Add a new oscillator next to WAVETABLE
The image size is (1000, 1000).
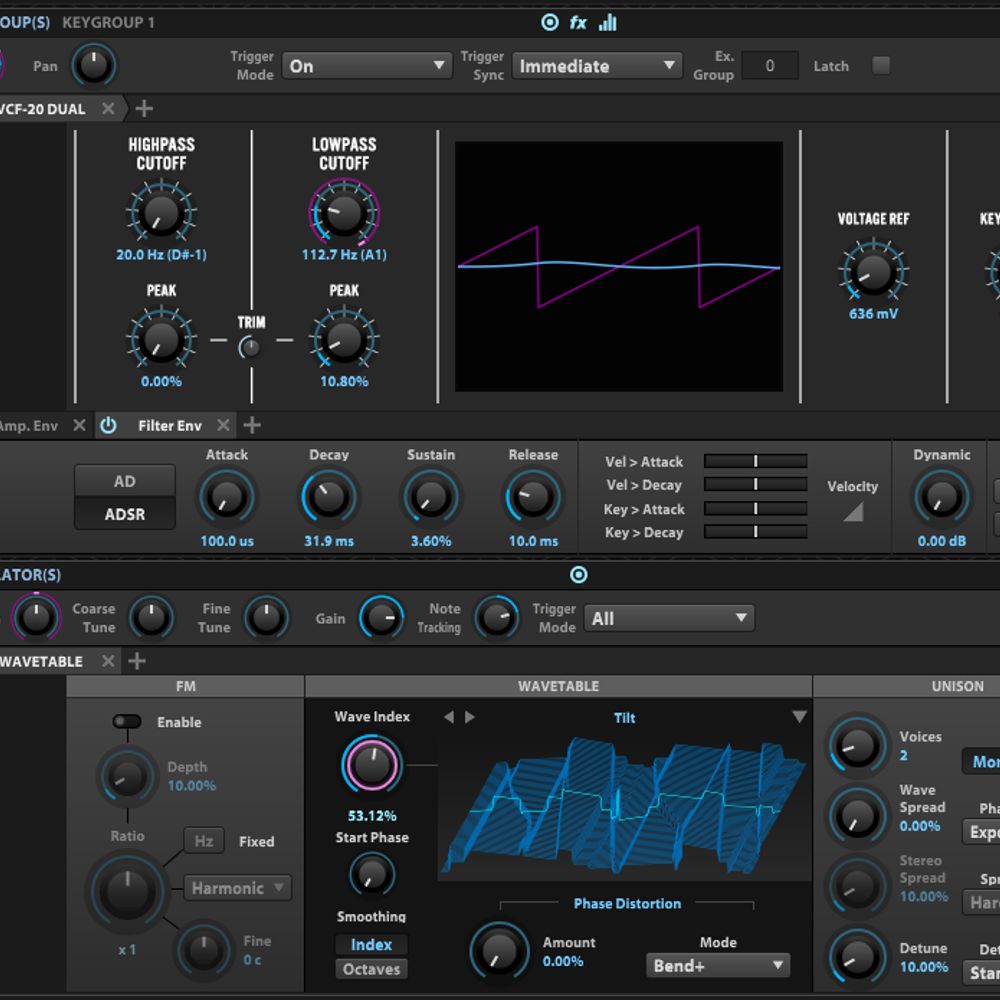pyautogui.click(x=137, y=661)
